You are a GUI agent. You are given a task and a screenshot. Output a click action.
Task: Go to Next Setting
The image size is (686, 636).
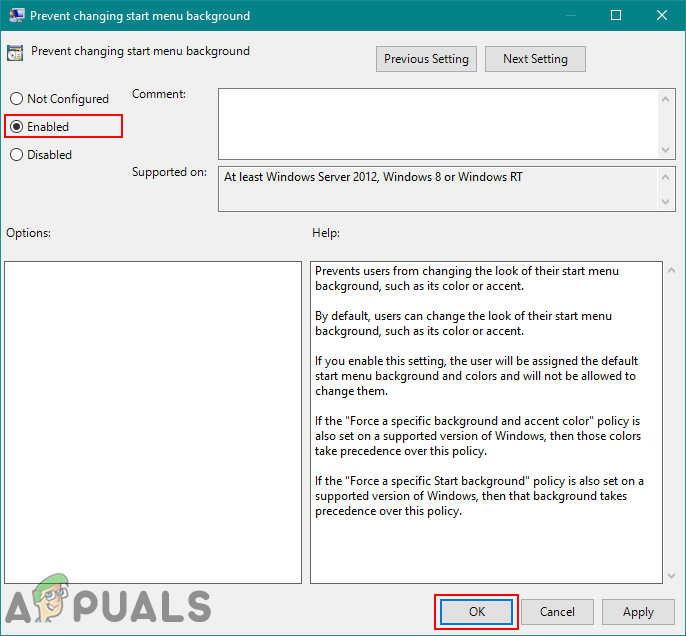(535, 59)
